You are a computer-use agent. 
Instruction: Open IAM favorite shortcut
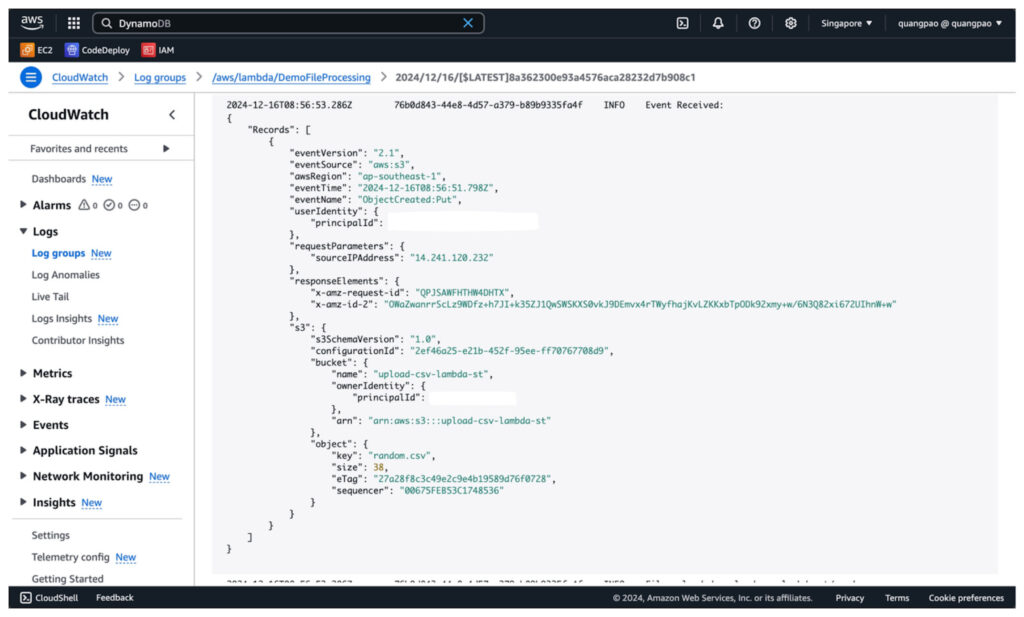point(158,50)
